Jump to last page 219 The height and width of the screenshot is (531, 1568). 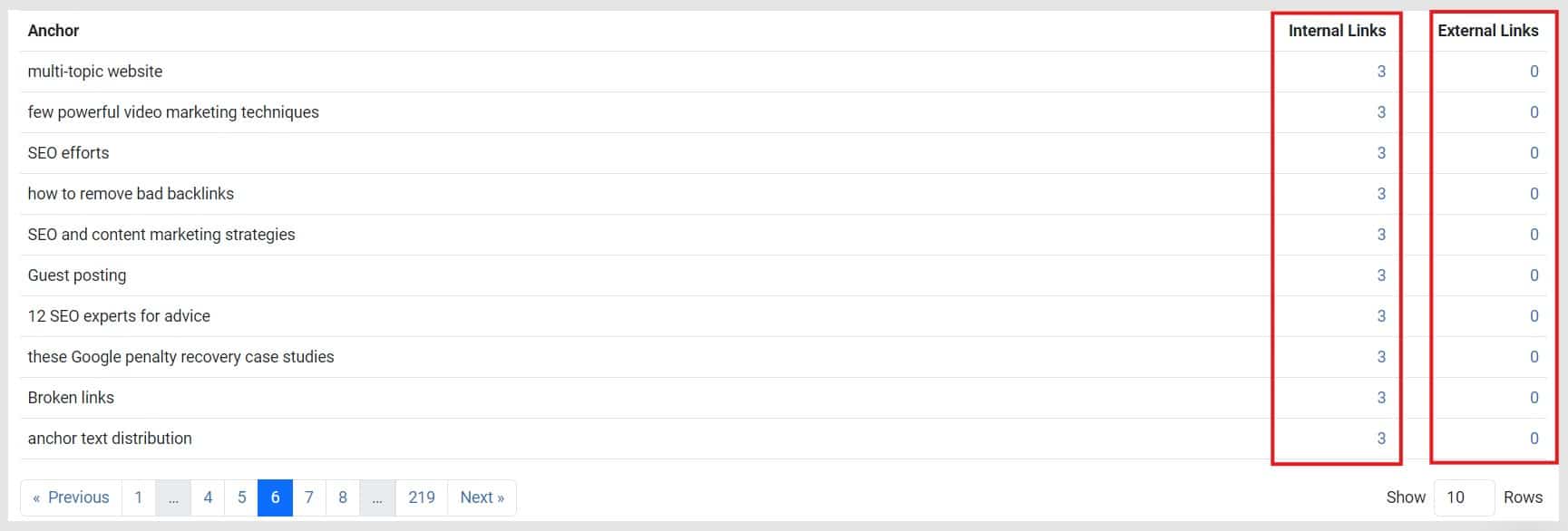tap(422, 497)
